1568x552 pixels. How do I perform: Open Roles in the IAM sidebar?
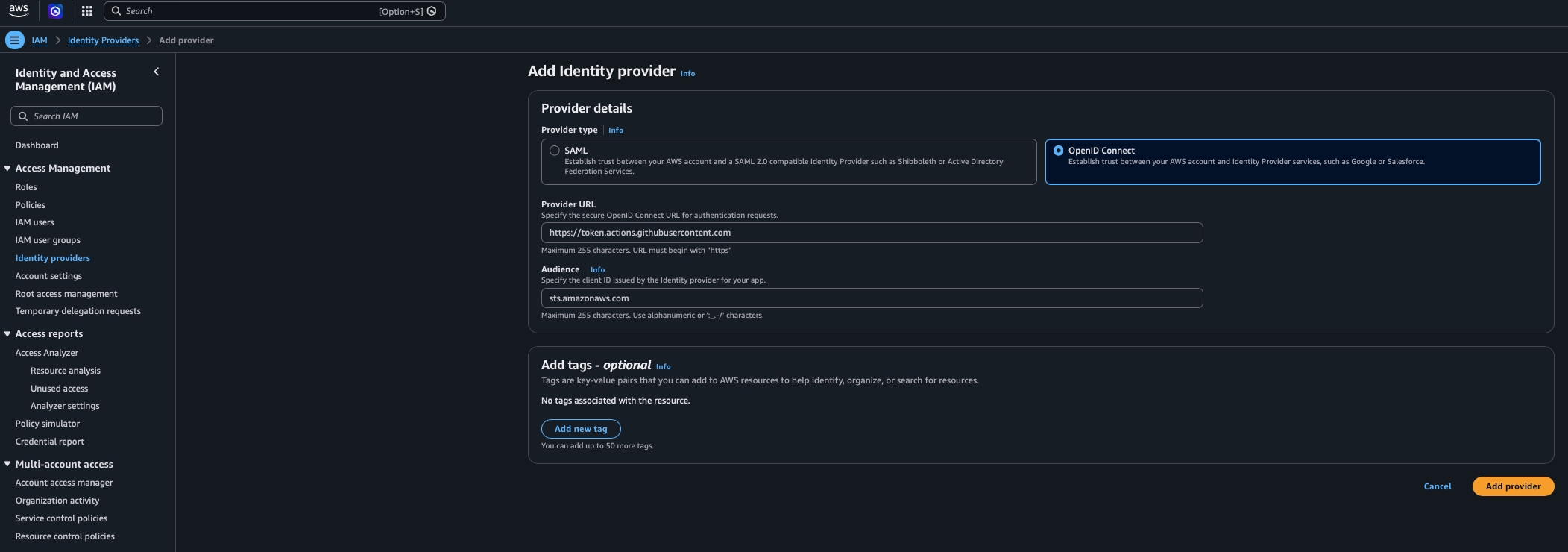pos(26,187)
